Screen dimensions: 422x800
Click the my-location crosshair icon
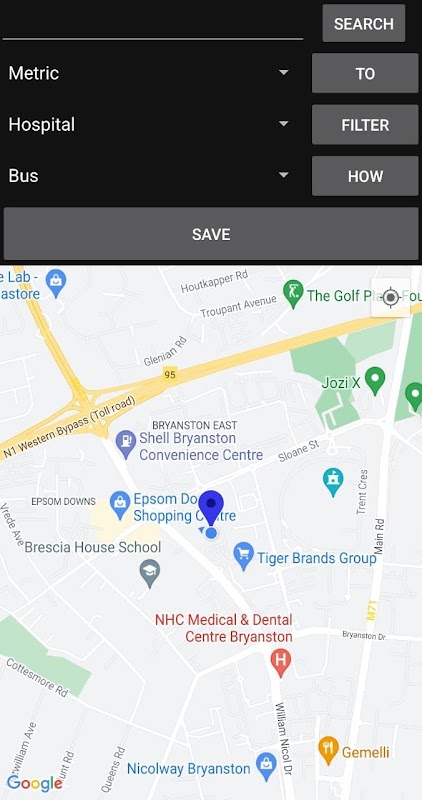(x=391, y=297)
